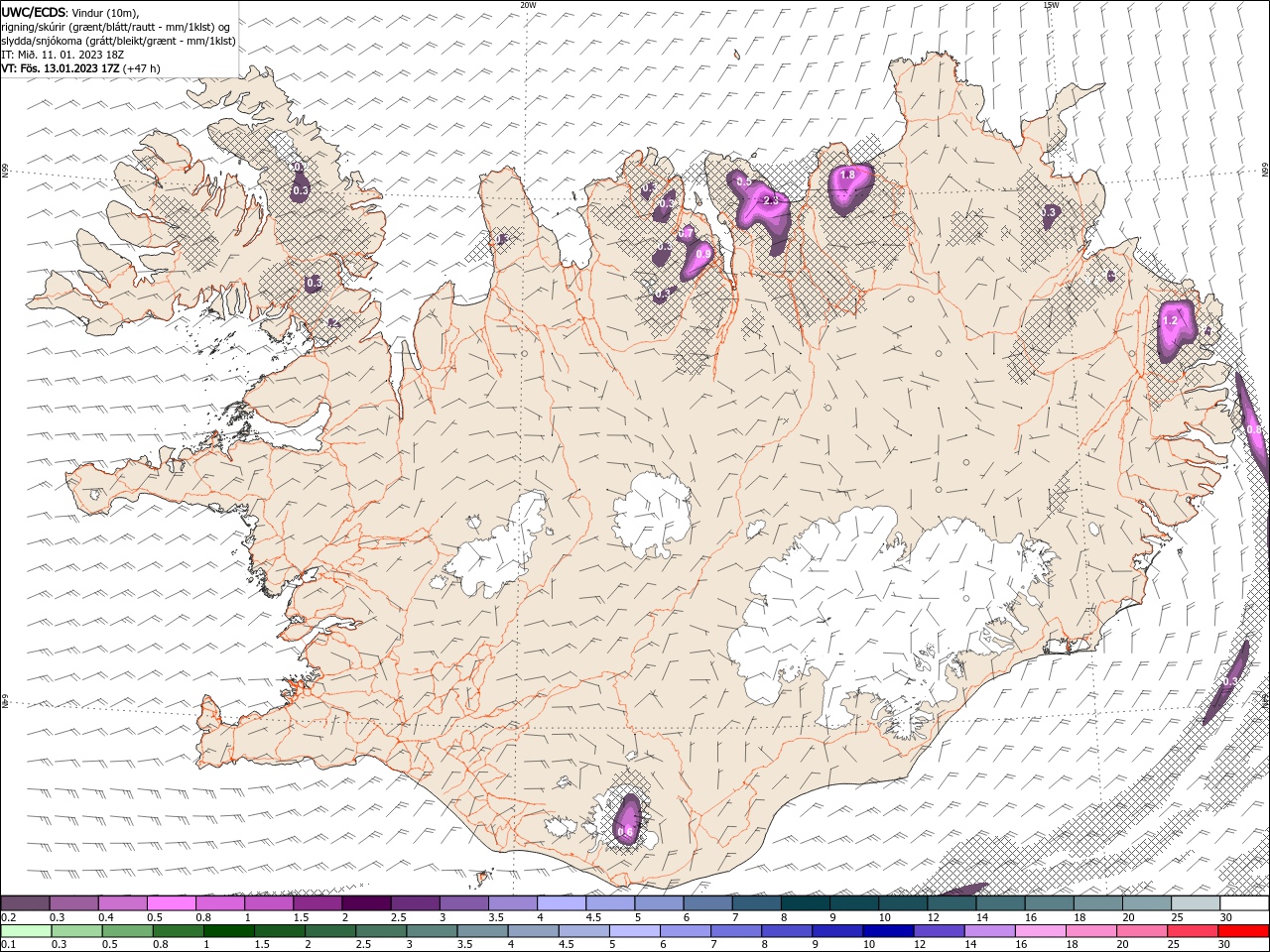The image size is (1270, 952).
Task: Select the 4 grey-blue swatch in the rain scale
Action: click(x=533, y=931)
